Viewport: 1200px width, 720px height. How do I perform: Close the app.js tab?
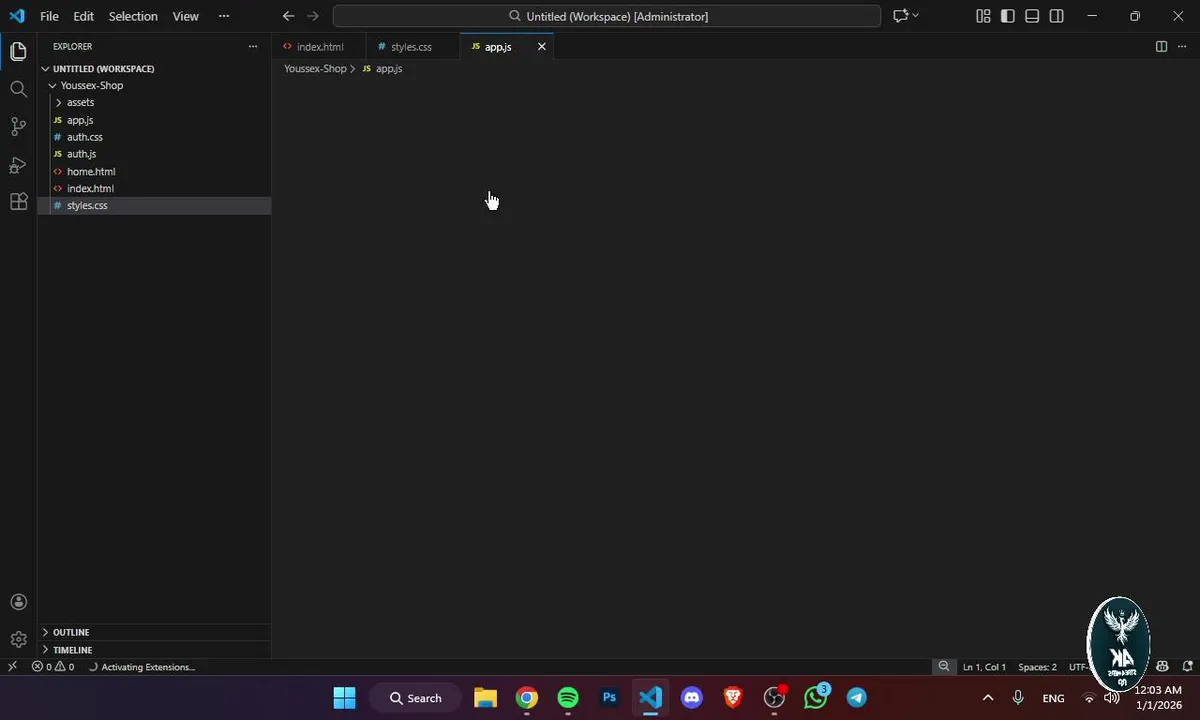(x=542, y=47)
